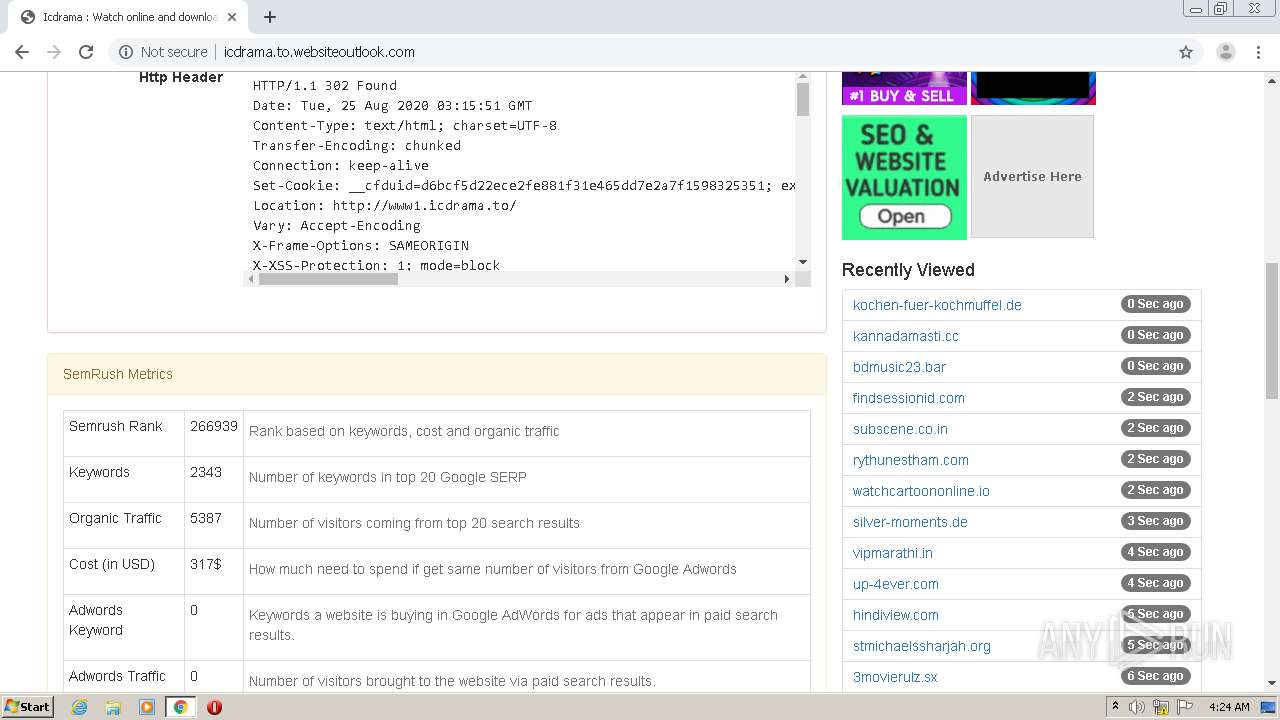Select the Keywords value 2343
The image size is (1280, 720).
pyautogui.click(x=206, y=472)
